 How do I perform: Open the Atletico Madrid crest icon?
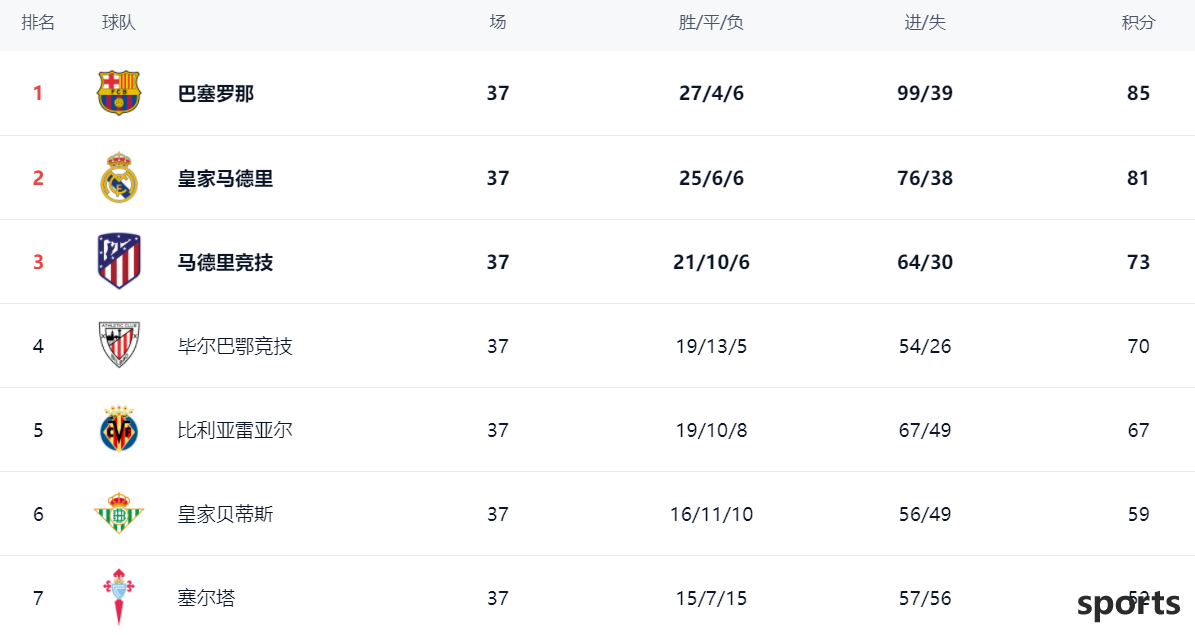tap(119, 261)
